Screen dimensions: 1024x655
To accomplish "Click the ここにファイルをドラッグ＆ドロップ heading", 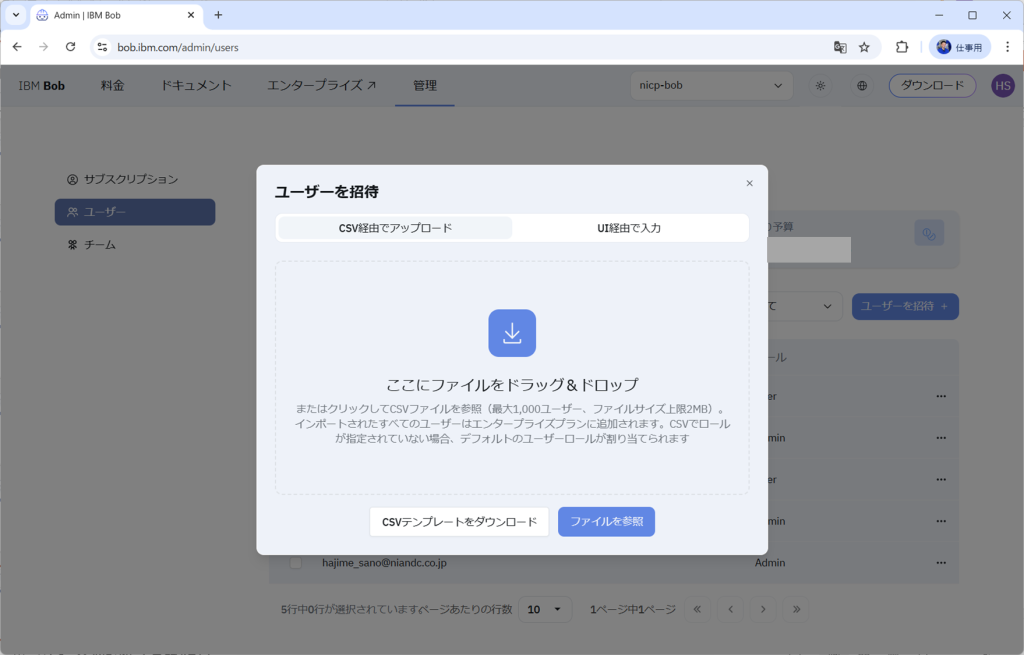I will [512, 385].
